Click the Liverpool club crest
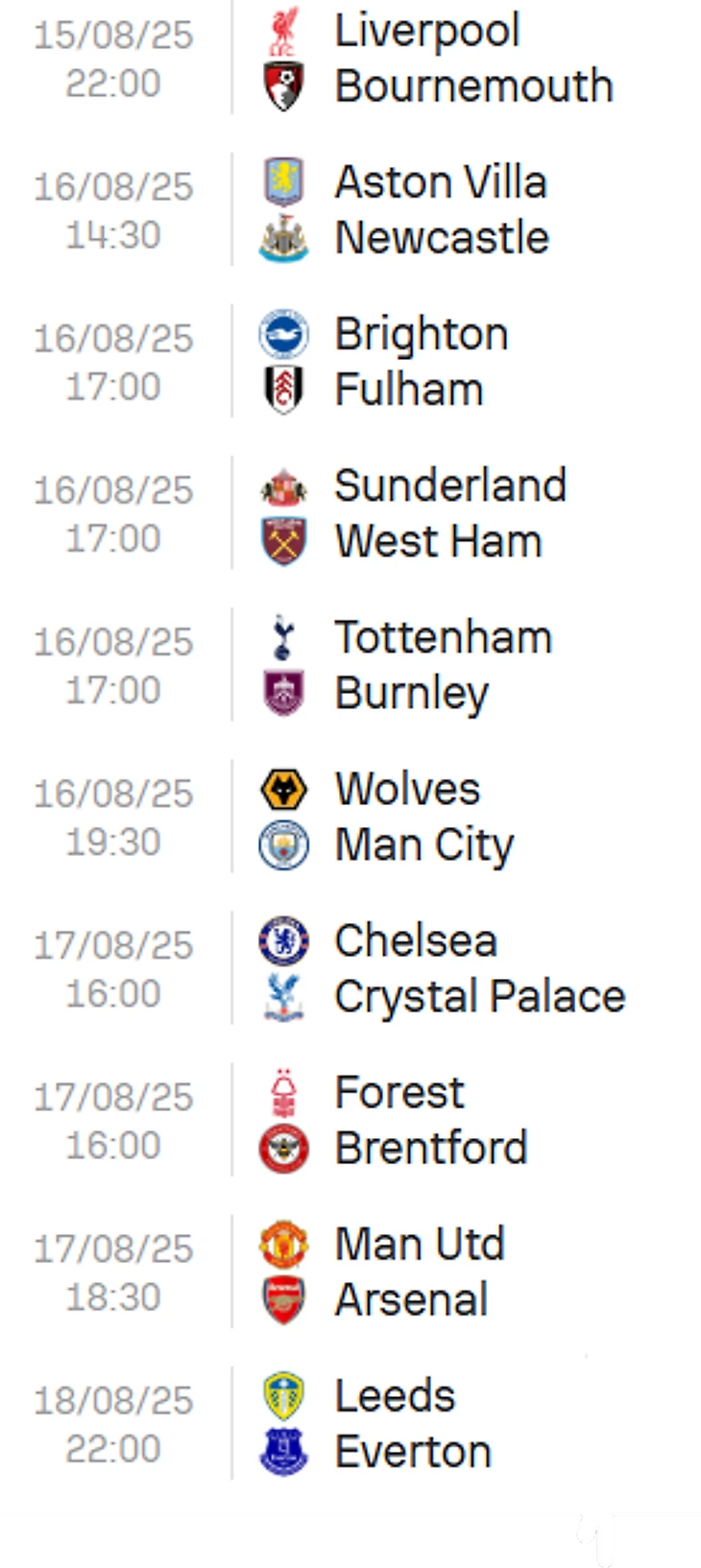Image resolution: width=701 pixels, height=1568 pixels. click(x=284, y=31)
